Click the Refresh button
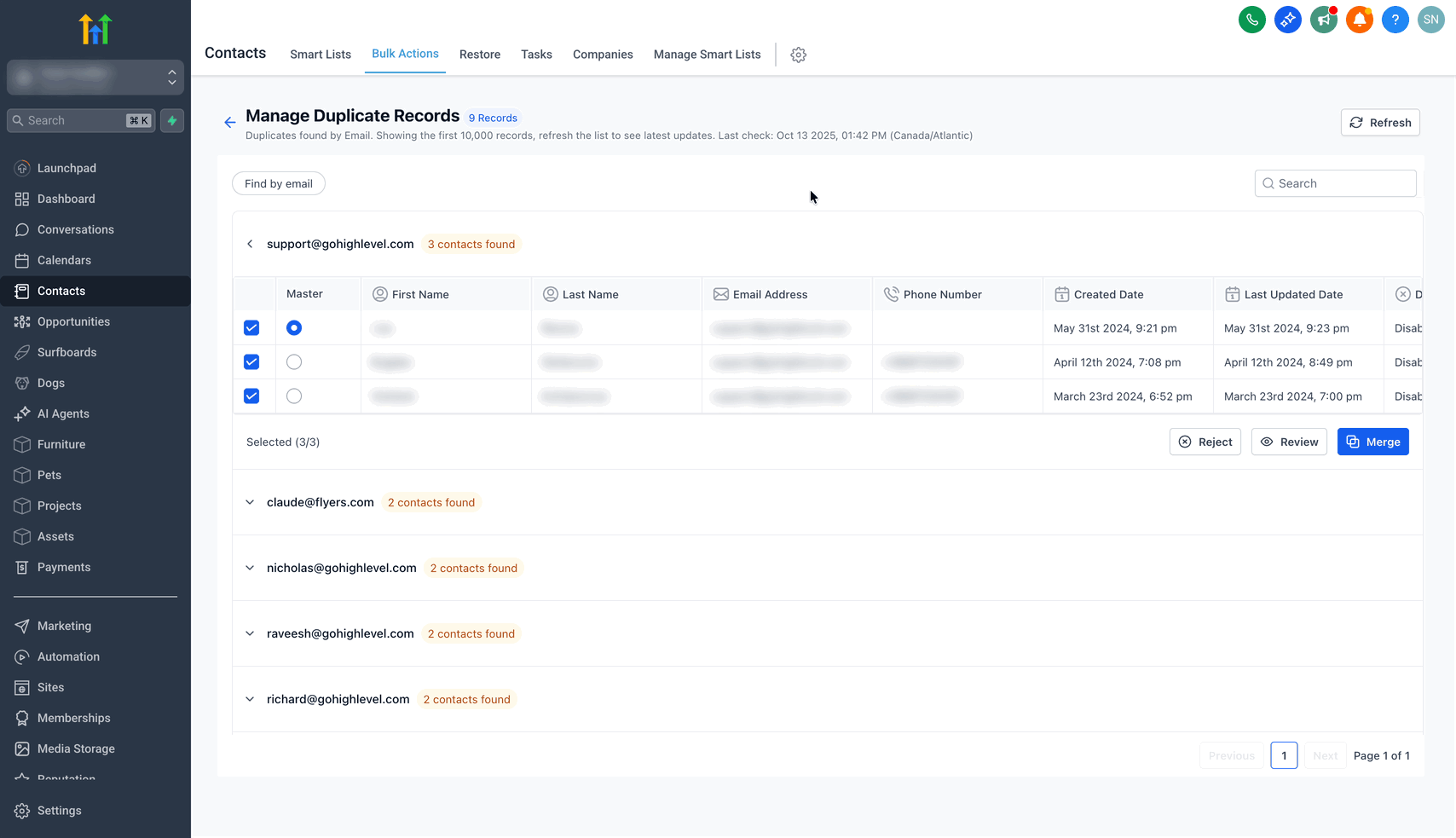Image resolution: width=1456 pixels, height=838 pixels. [x=1379, y=123]
